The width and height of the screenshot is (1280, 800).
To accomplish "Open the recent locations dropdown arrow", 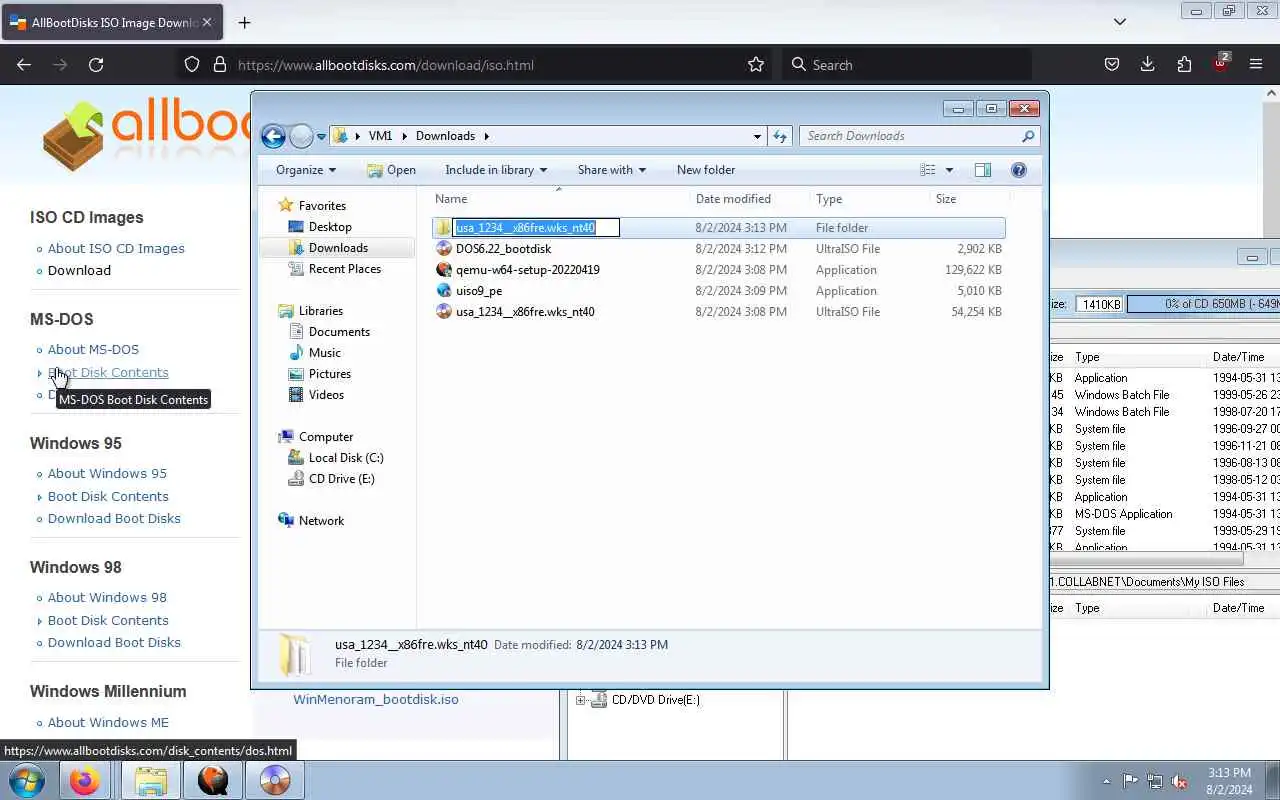I will (321, 137).
